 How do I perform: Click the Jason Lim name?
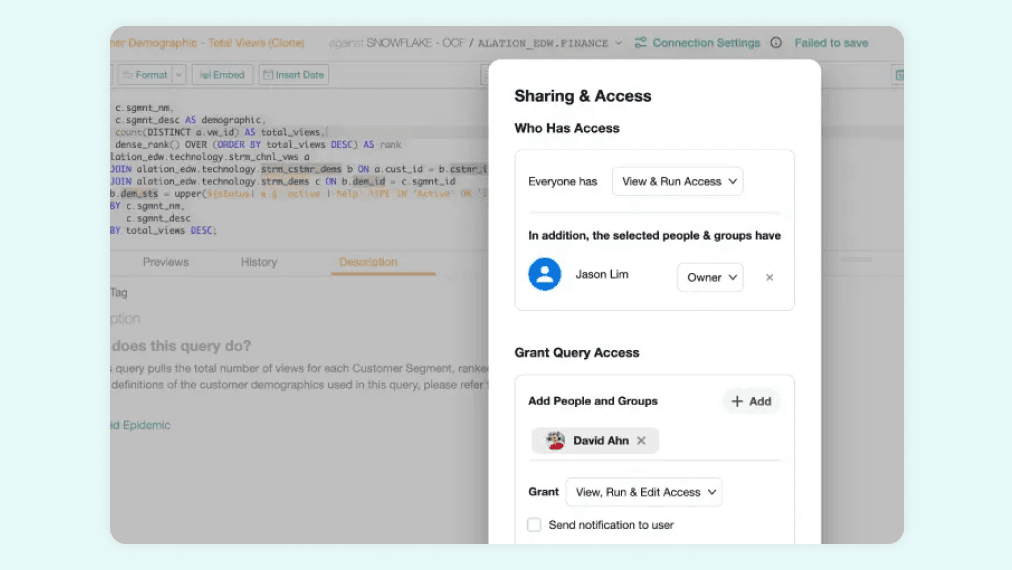pos(602,274)
